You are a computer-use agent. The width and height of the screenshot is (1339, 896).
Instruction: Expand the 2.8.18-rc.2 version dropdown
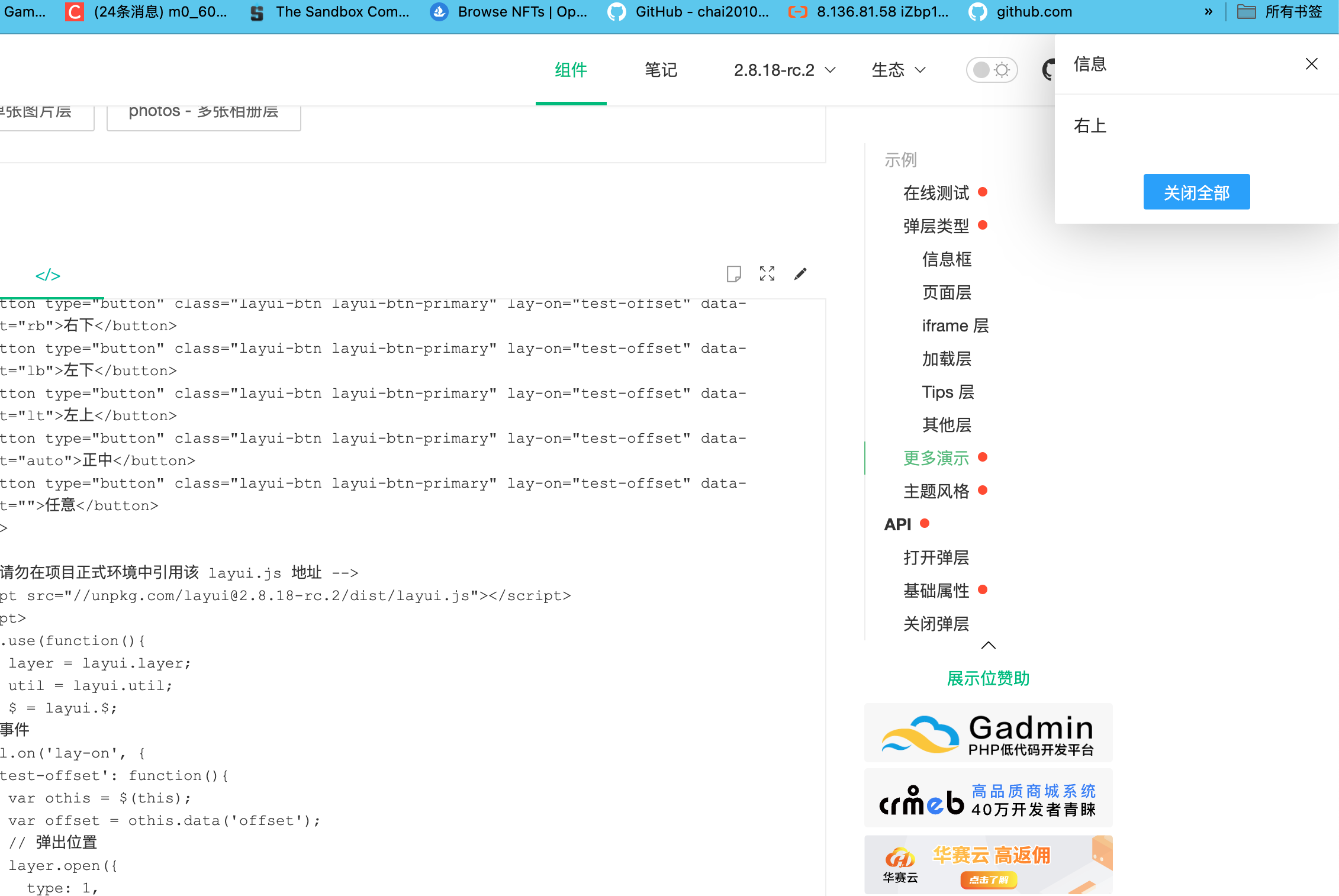784,70
